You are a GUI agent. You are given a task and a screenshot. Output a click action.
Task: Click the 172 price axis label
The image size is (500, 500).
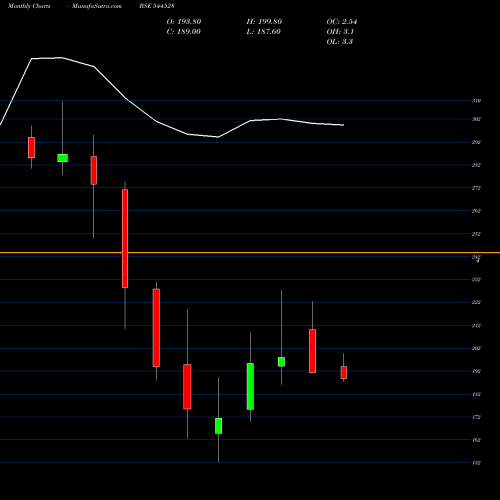coord(476,417)
